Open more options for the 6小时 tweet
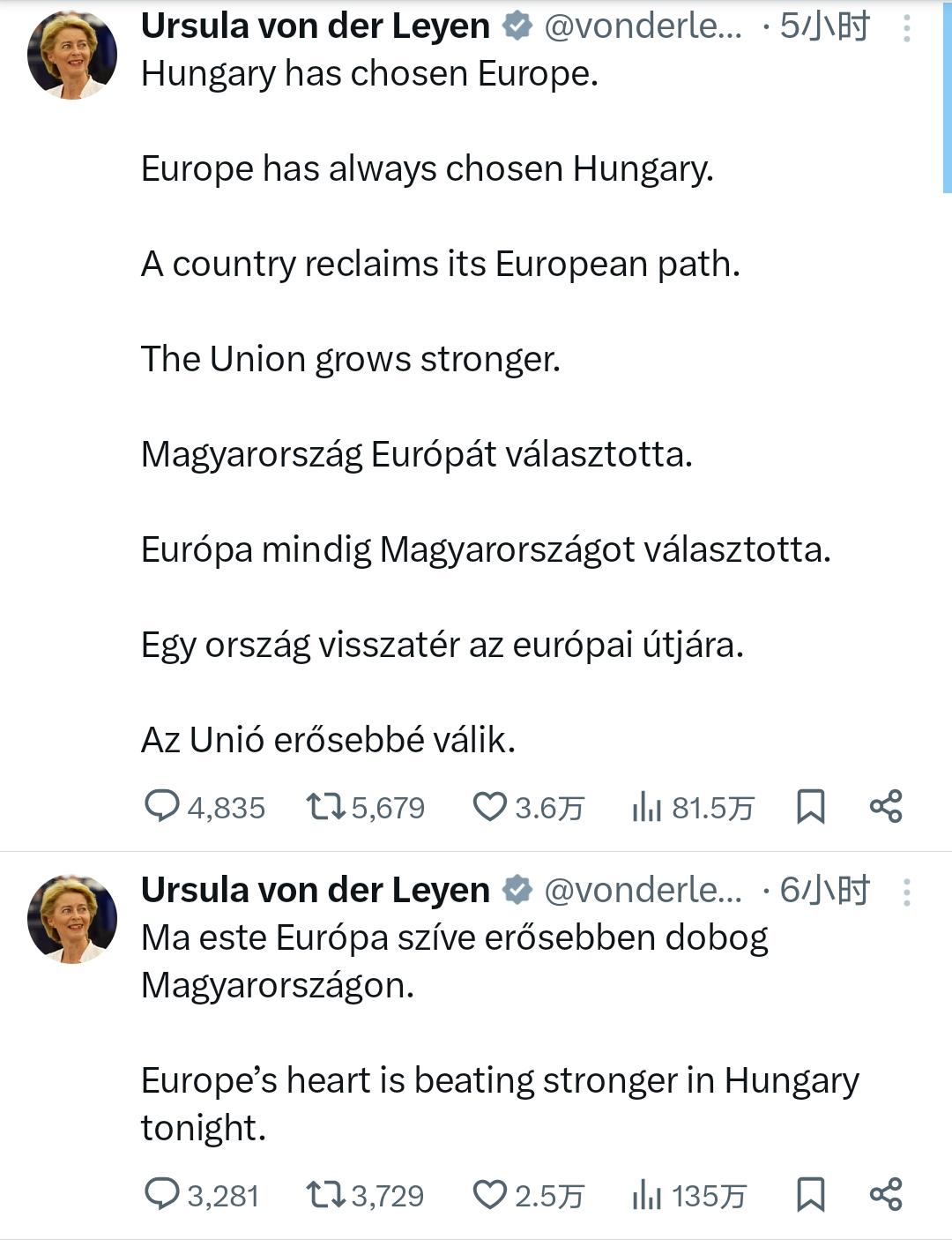 click(x=906, y=892)
